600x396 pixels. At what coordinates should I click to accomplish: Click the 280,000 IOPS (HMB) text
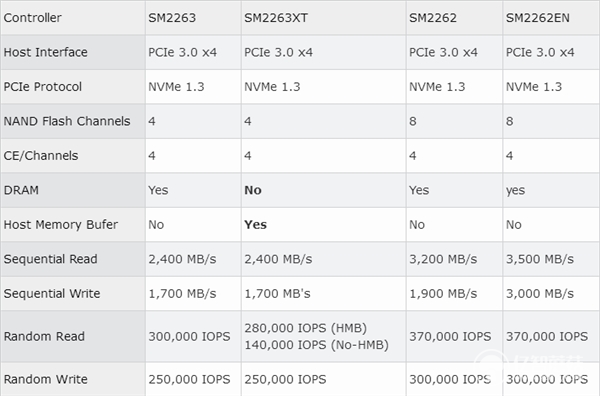coord(306,328)
